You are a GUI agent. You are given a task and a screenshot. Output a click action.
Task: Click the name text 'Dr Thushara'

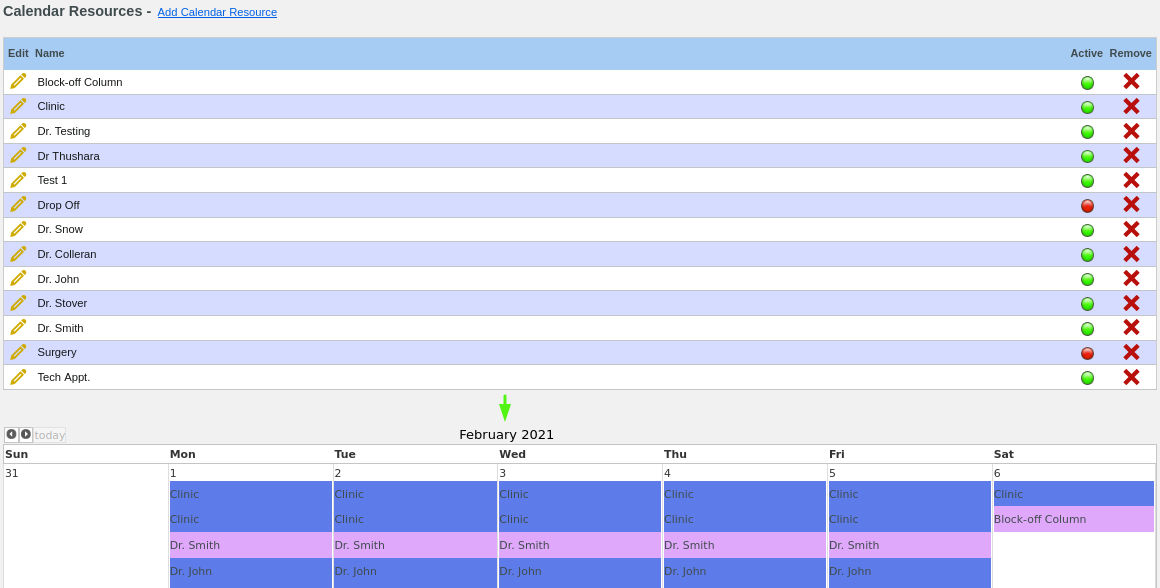point(69,156)
